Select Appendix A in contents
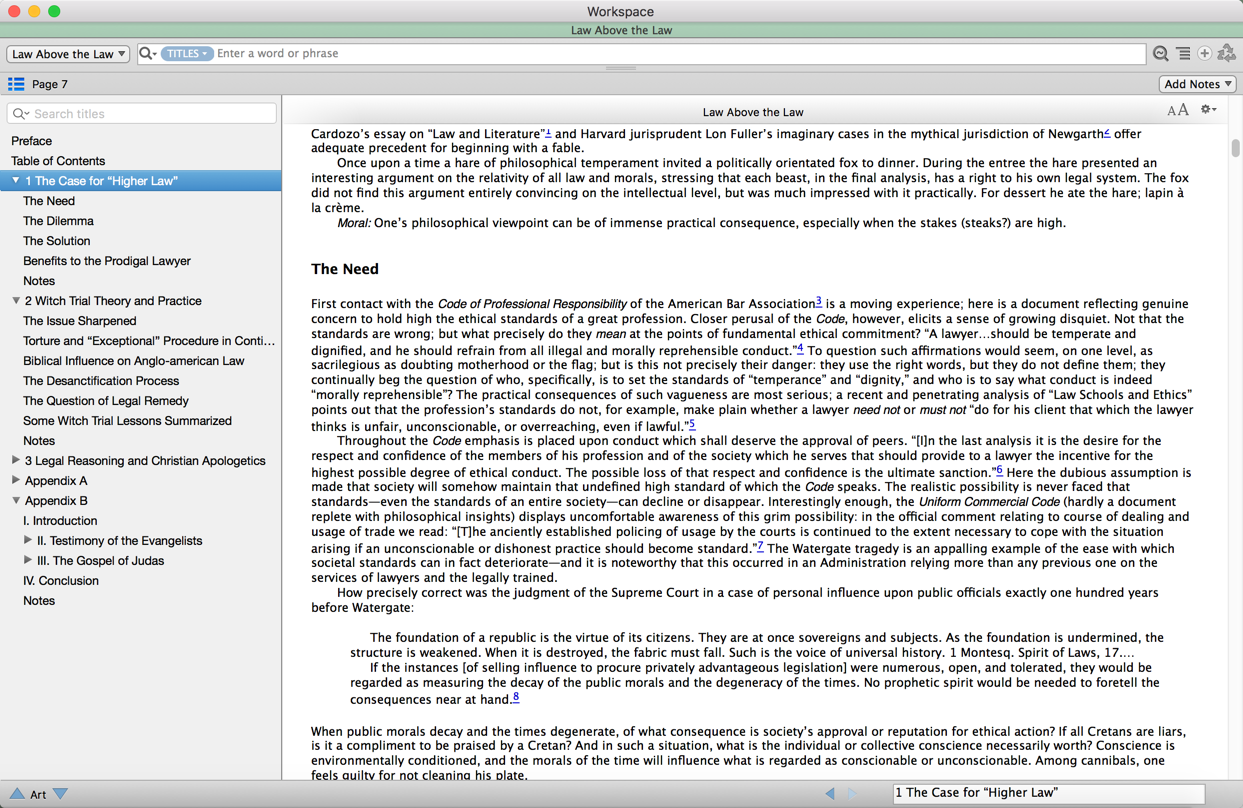This screenshot has width=1243, height=808. point(56,481)
